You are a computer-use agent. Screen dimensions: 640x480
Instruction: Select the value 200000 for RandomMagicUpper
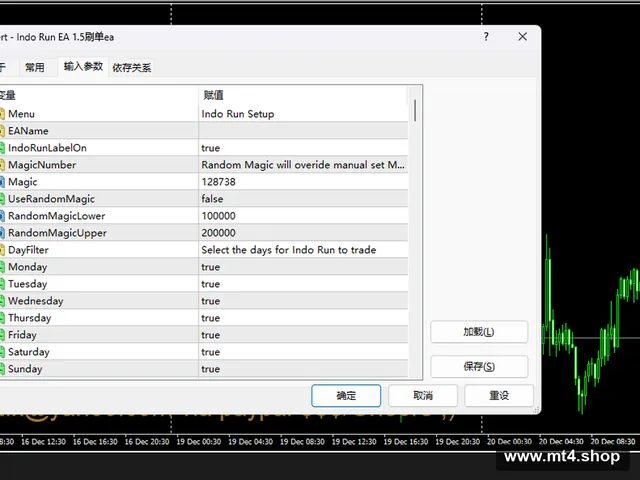(x=218, y=233)
